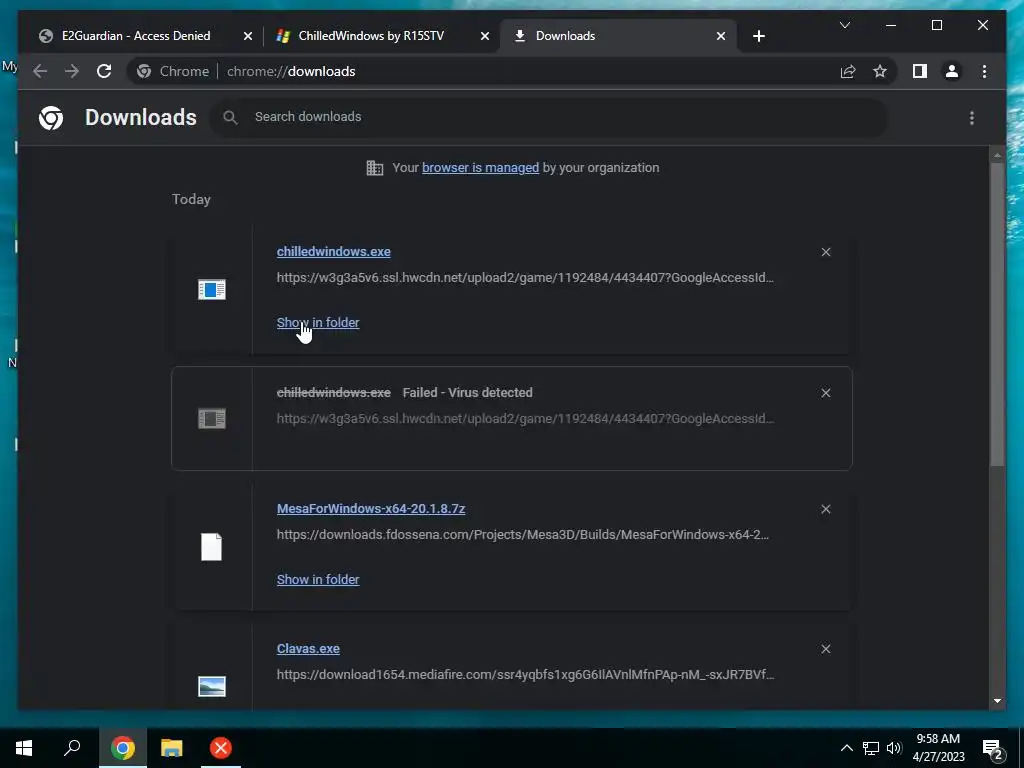Click the first chilledwindows.exe file icon
1024x768 pixels.
pos(212,289)
